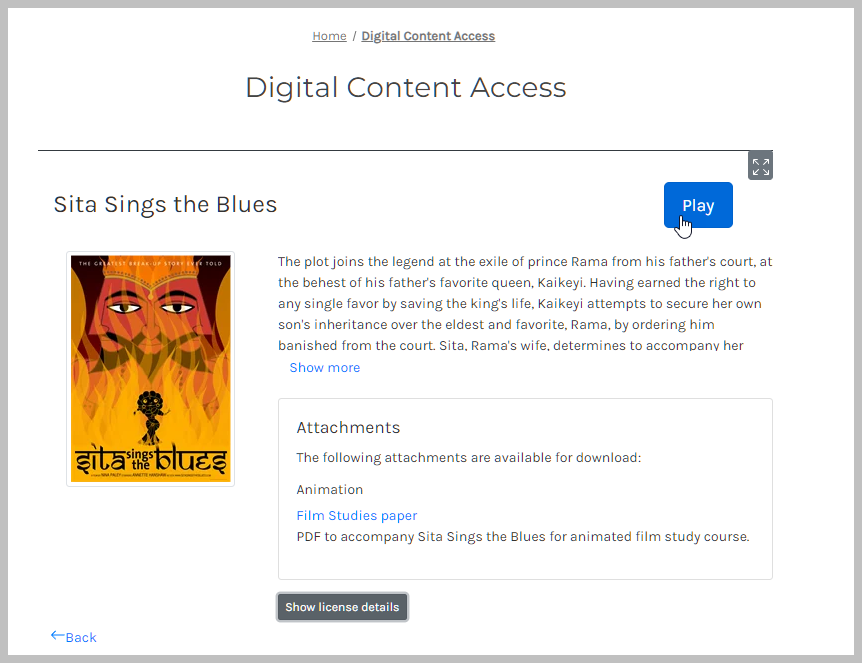Screen dimensions: 862x663
Task: Expand the description with Show more
Action: [x=325, y=368]
